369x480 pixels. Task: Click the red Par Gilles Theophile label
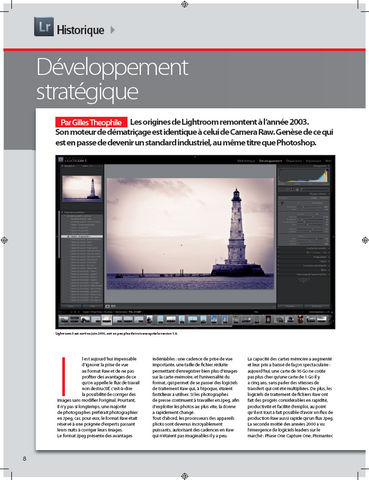[91, 122]
